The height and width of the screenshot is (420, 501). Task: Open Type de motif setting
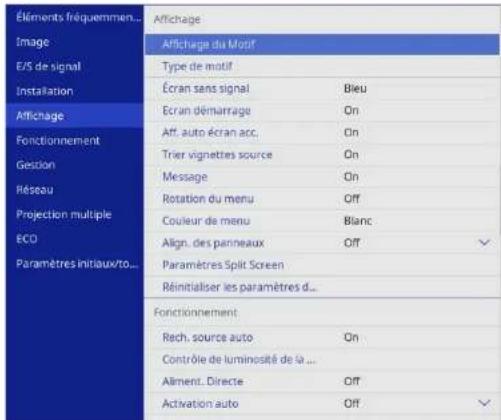tap(322, 66)
